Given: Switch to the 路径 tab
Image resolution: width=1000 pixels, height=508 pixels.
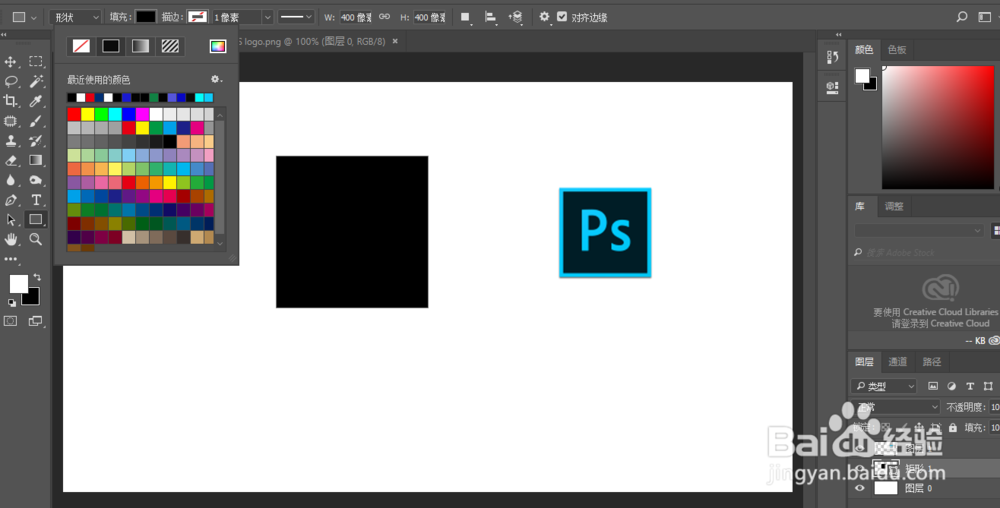Looking at the screenshot, I should tap(932, 362).
